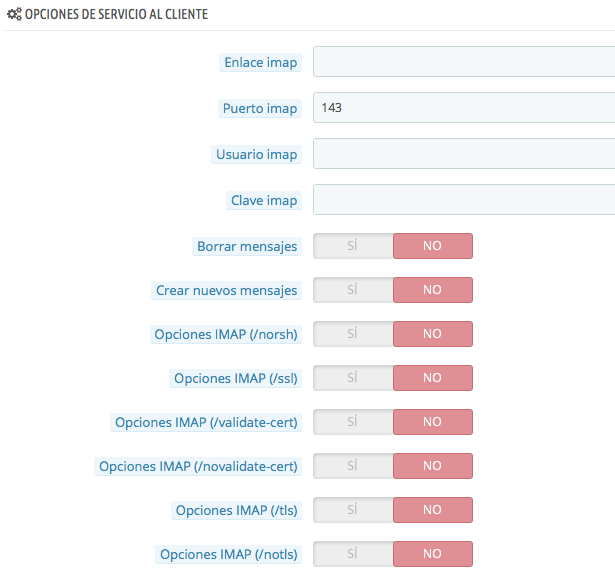Activate SÍ for Opciones IMAP (/tls)
The width and height of the screenshot is (615, 582).
[353, 509]
